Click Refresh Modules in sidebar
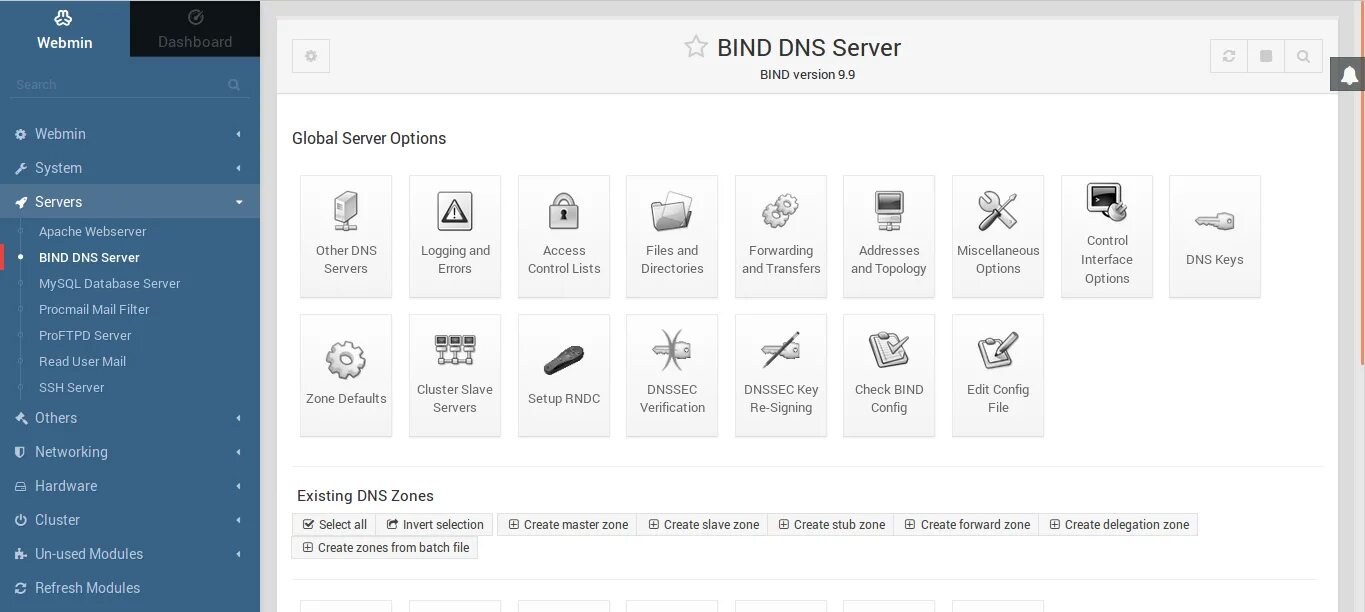The height and width of the screenshot is (612, 1365). pyautogui.click(x=130, y=588)
